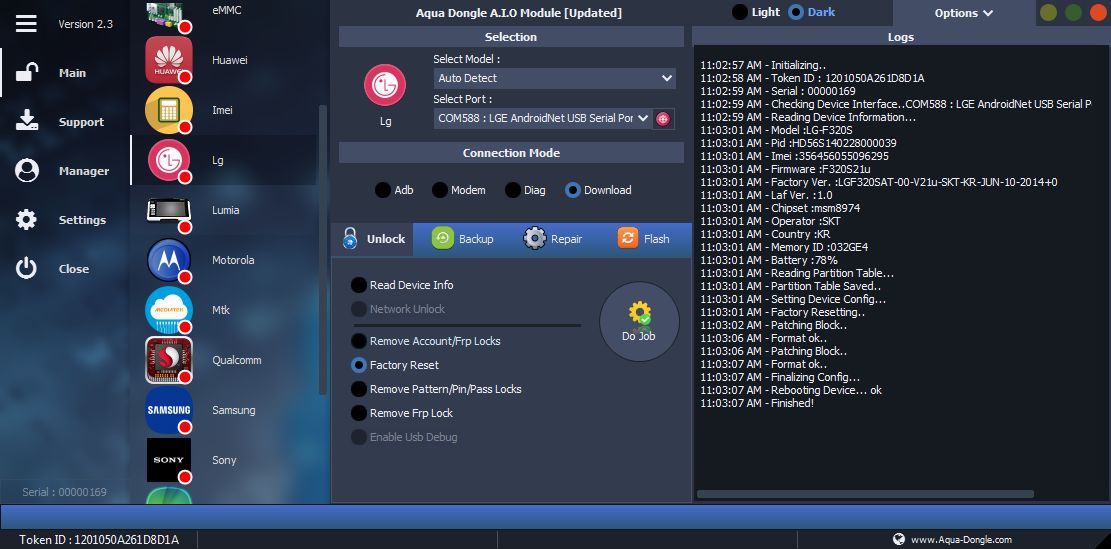Click the Main padlock icon
The image size is (1111, 549).
26,72
